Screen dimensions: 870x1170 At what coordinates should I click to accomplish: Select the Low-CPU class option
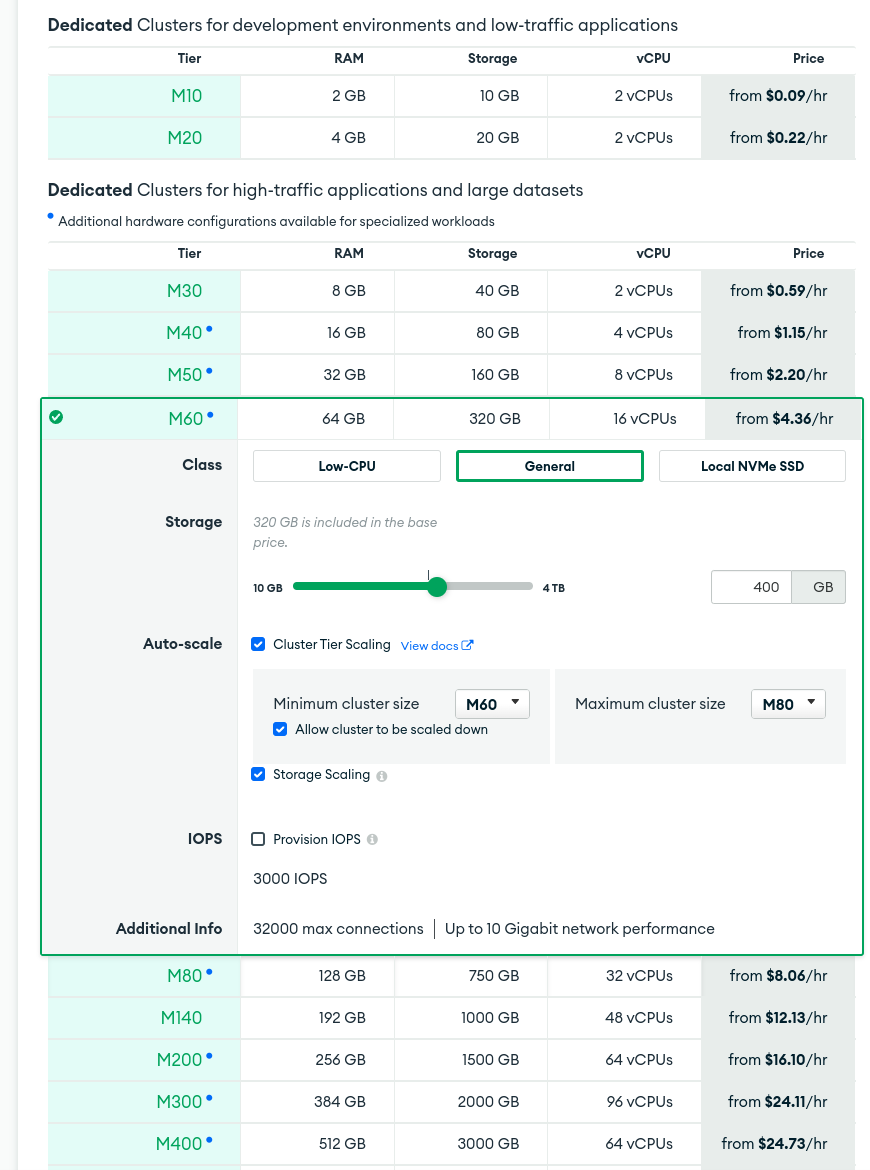click(x=347, y=466)
